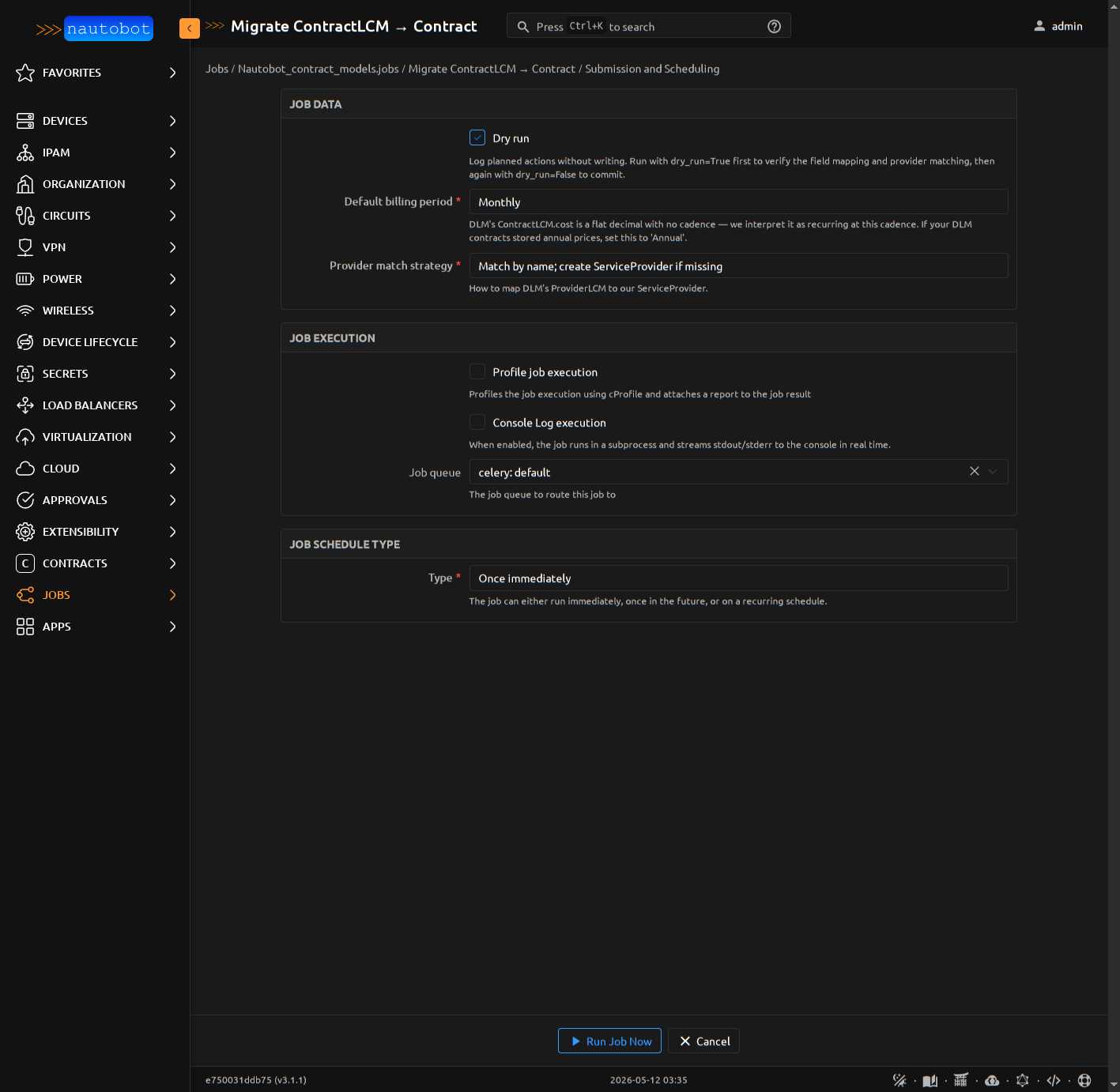The width and height of the screenshot is (1120, 1092).
Task: Open Default billing period dropdown
Action: click(738, 201)
